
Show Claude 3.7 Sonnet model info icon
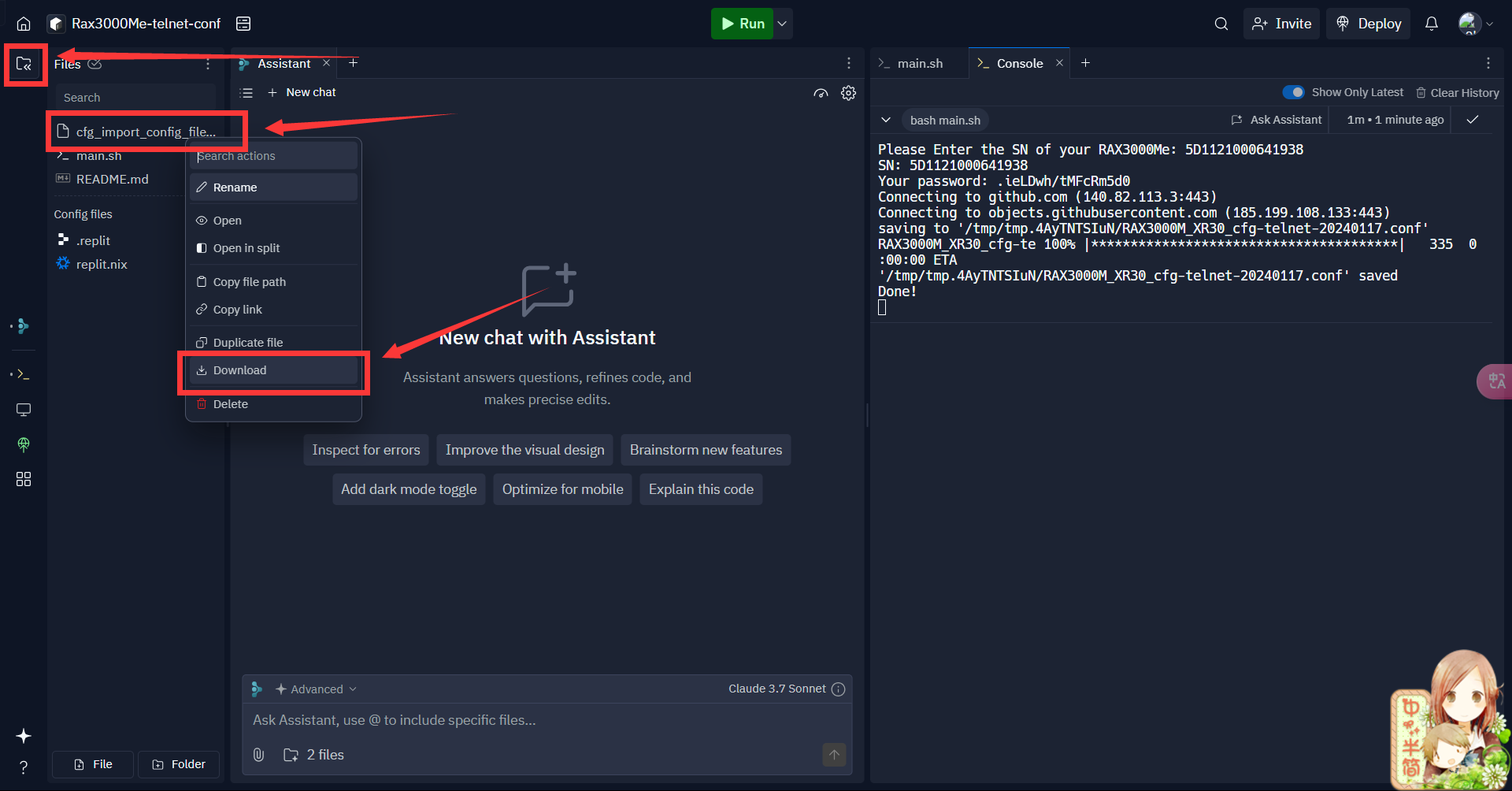[x=839, y=689]
